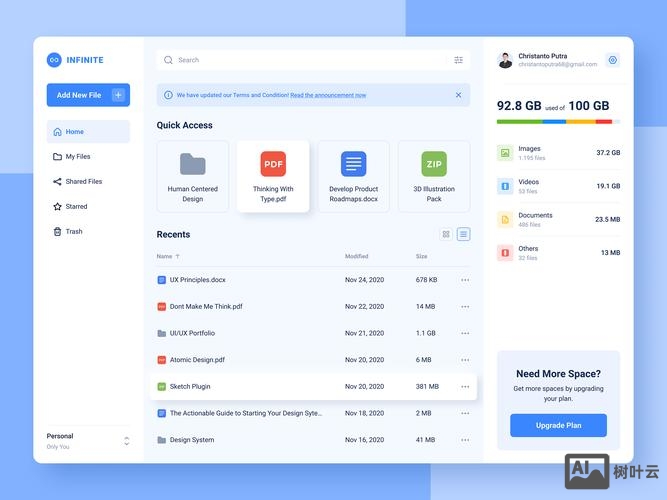667x500 pixels.
Task: Click the storage usage color bar
Action: (x=558, y=122)
